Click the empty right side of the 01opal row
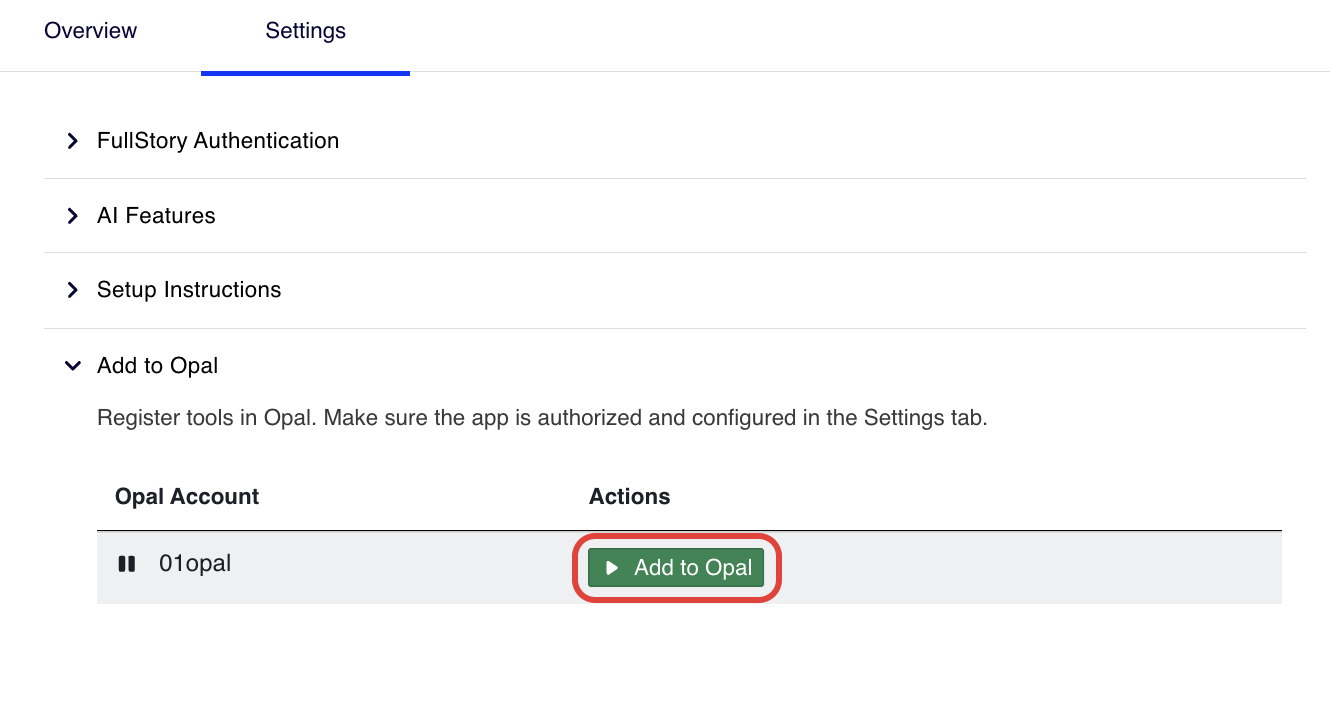1330x702 pixels. 1030,568
